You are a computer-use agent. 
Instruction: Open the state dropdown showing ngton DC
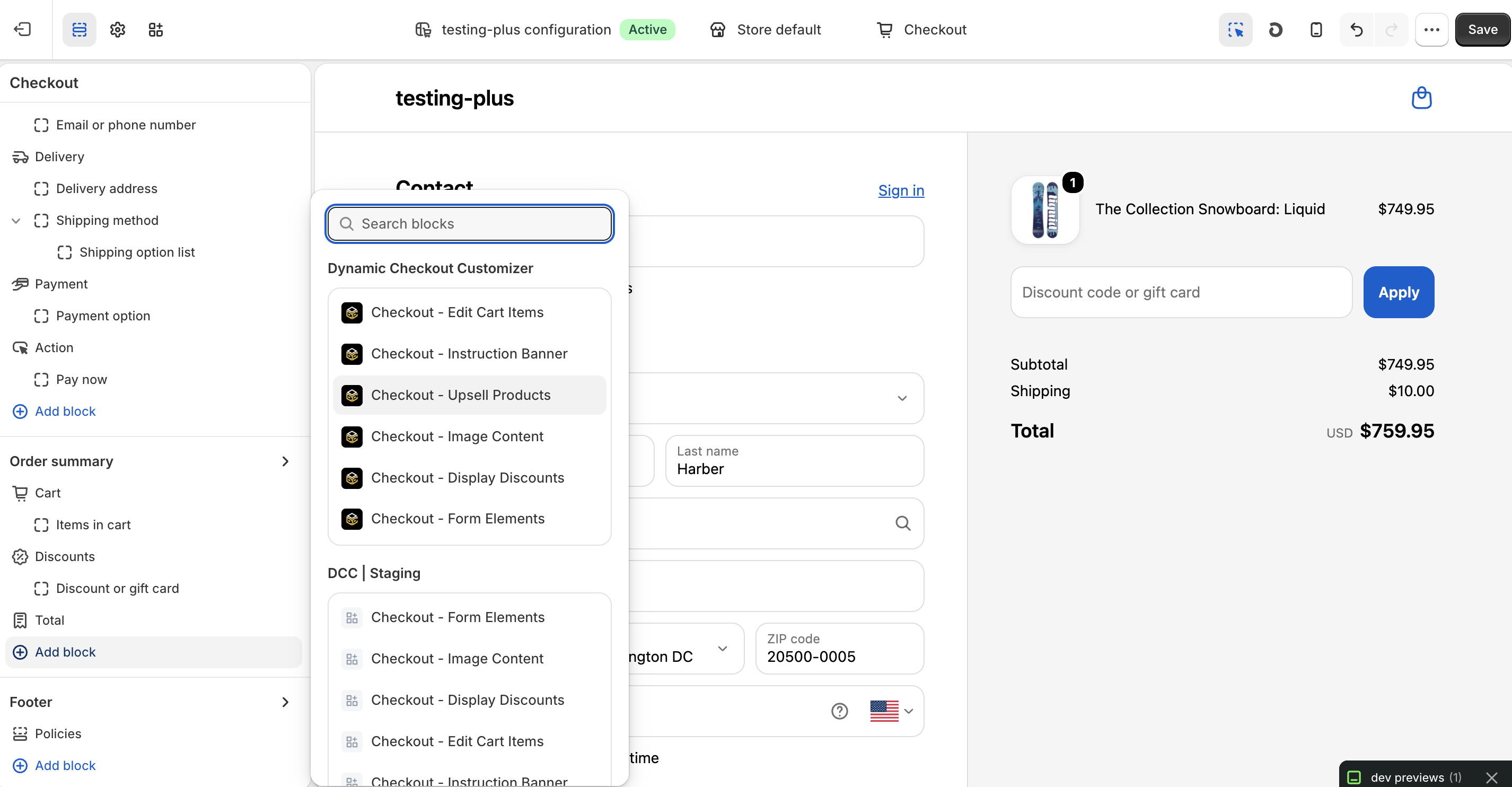(x=685, y=649)
